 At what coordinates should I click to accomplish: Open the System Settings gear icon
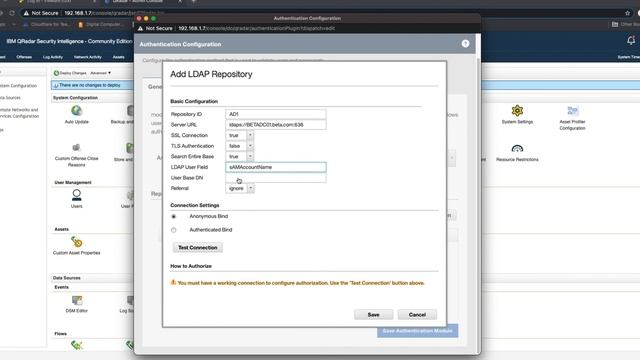517,111
